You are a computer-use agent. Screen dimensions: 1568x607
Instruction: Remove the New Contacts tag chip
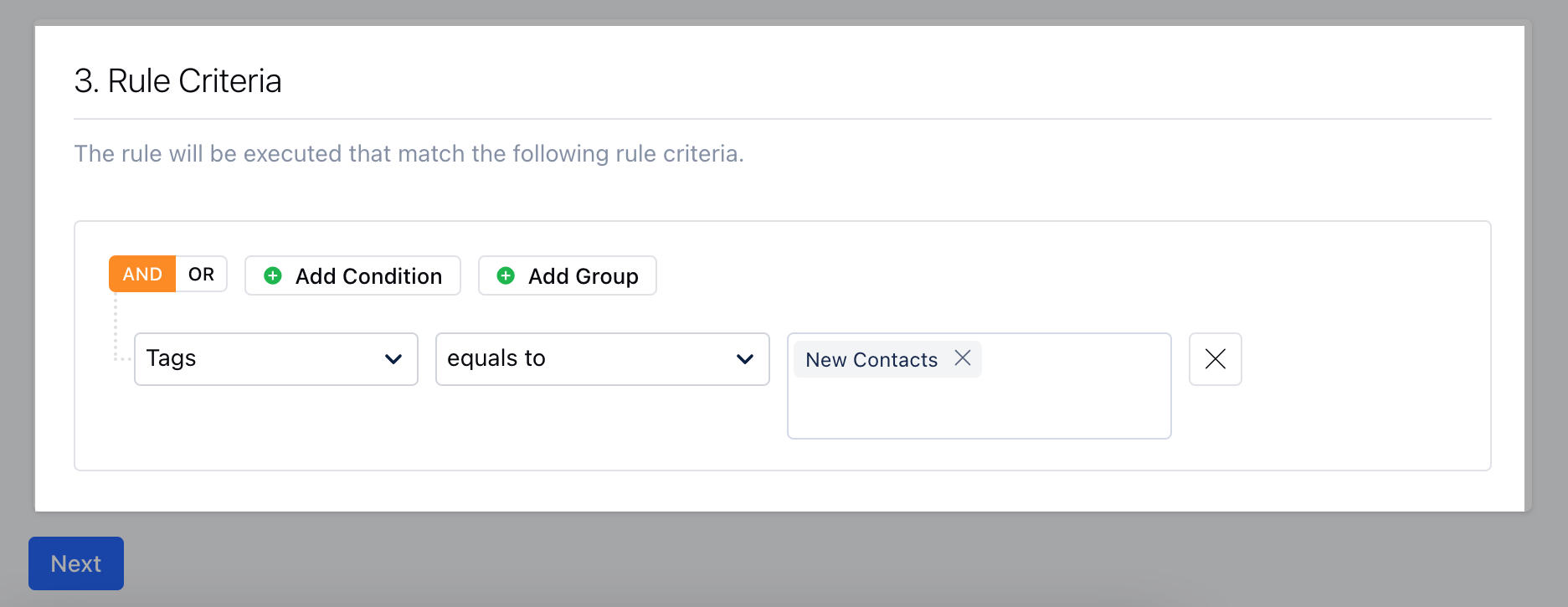[x=963, y=358]
